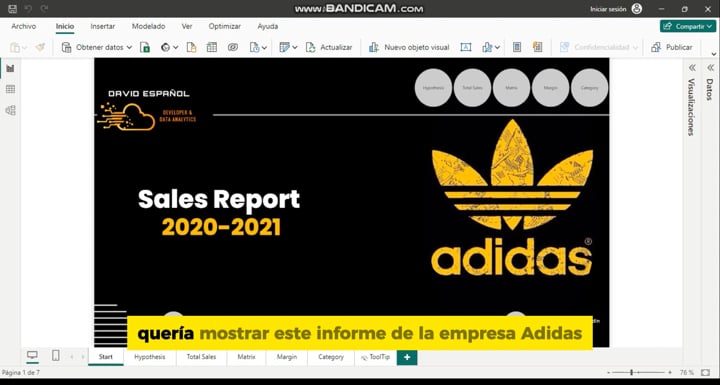The height and width of the screenshot is (385, 720).
Task: Expand the Paste dropdown arrow
Action: click(x=24, y=47)
